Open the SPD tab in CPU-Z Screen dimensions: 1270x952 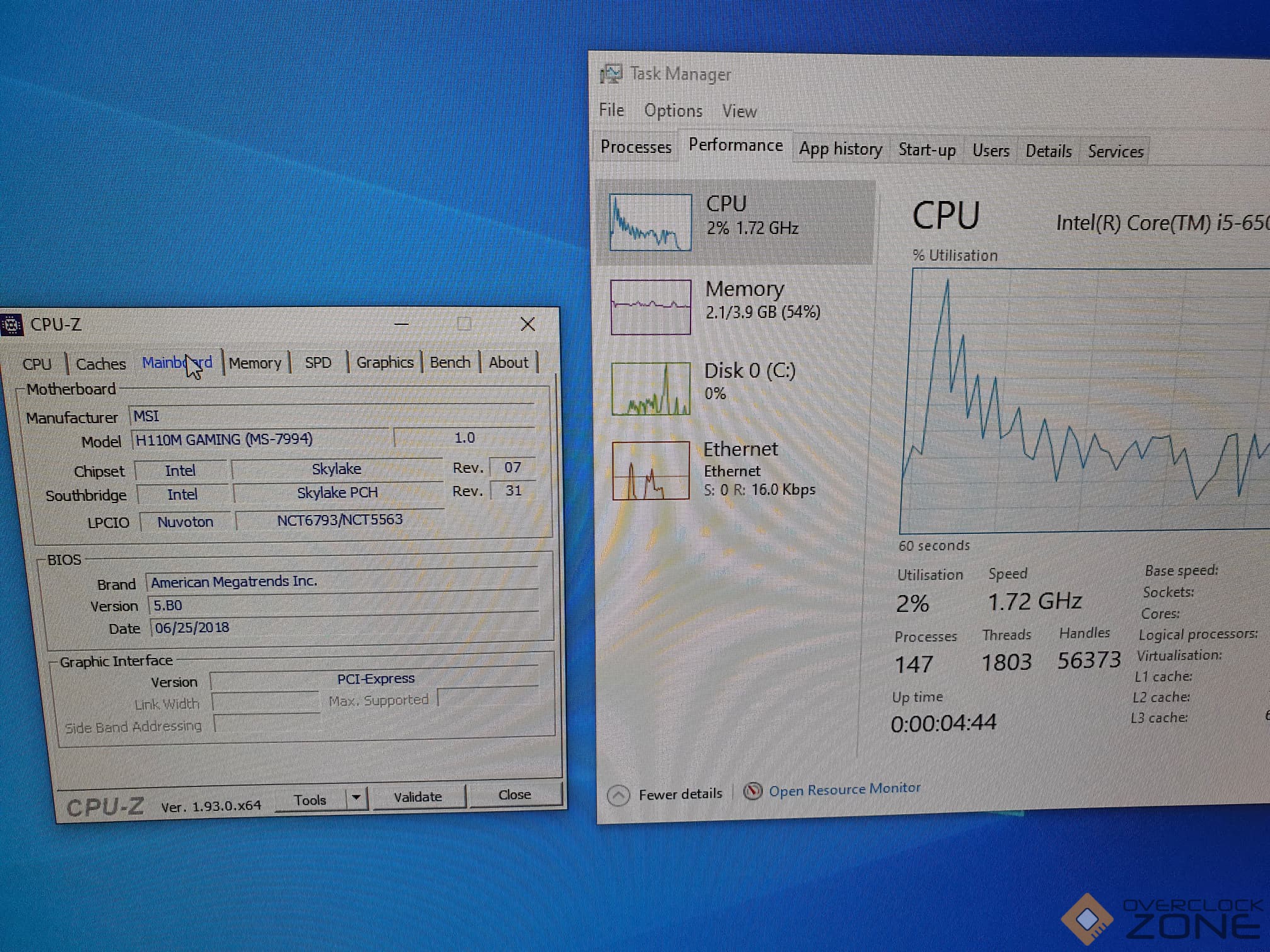[x=318, y=363]
